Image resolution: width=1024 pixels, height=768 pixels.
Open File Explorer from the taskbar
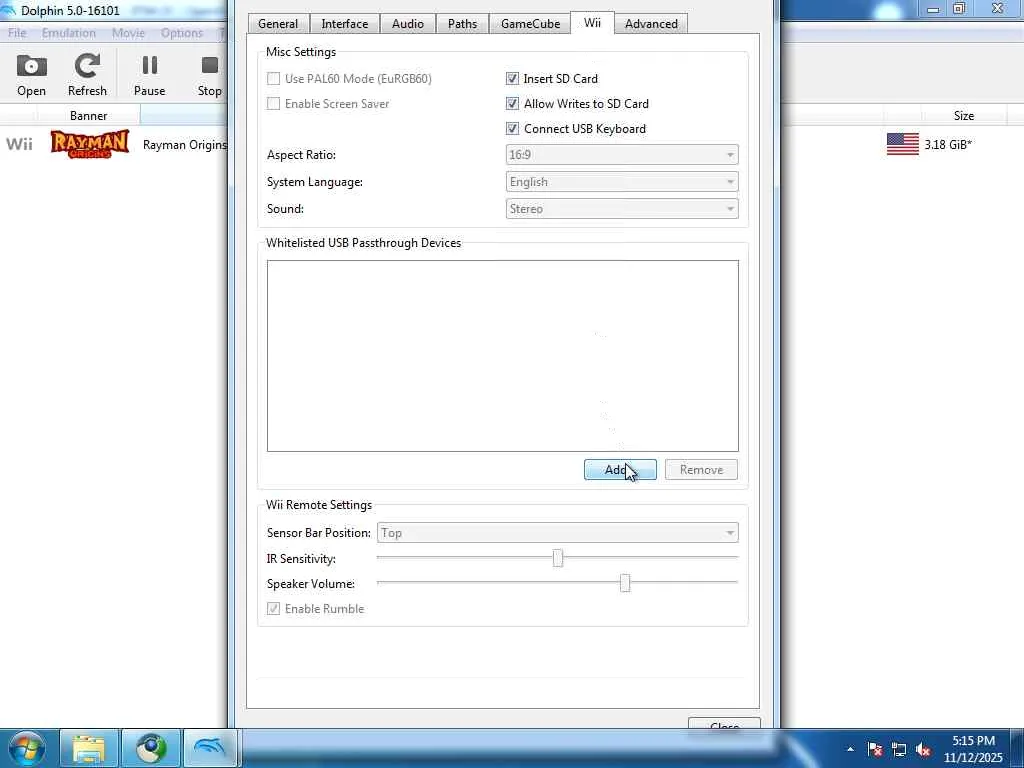click(89, 748)
